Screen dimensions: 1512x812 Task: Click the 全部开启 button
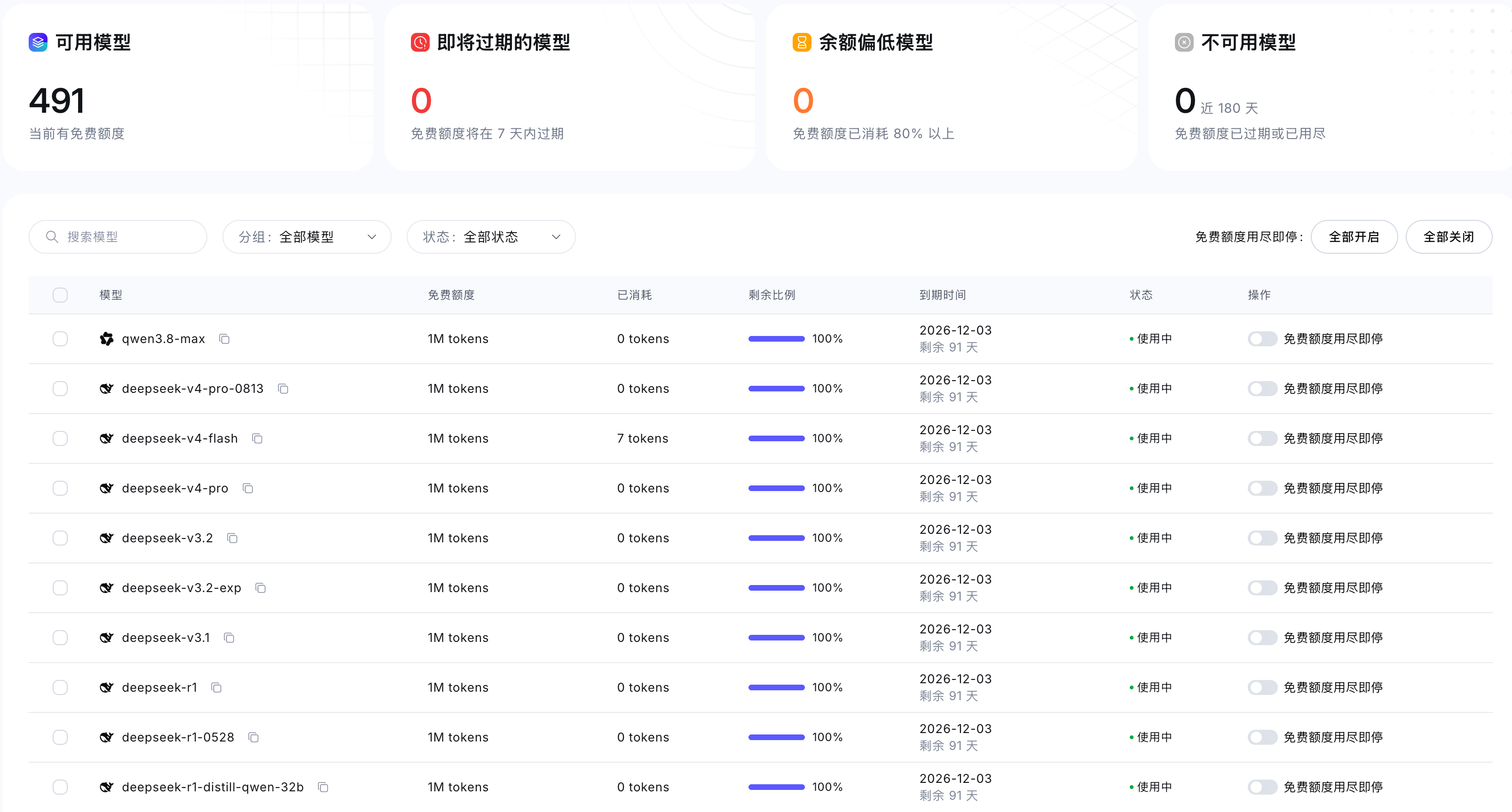[x=1354, y=237]
